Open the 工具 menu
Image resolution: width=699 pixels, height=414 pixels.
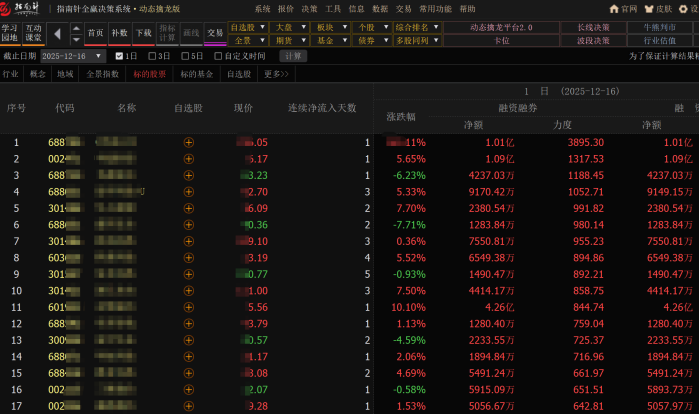point(333,9)
